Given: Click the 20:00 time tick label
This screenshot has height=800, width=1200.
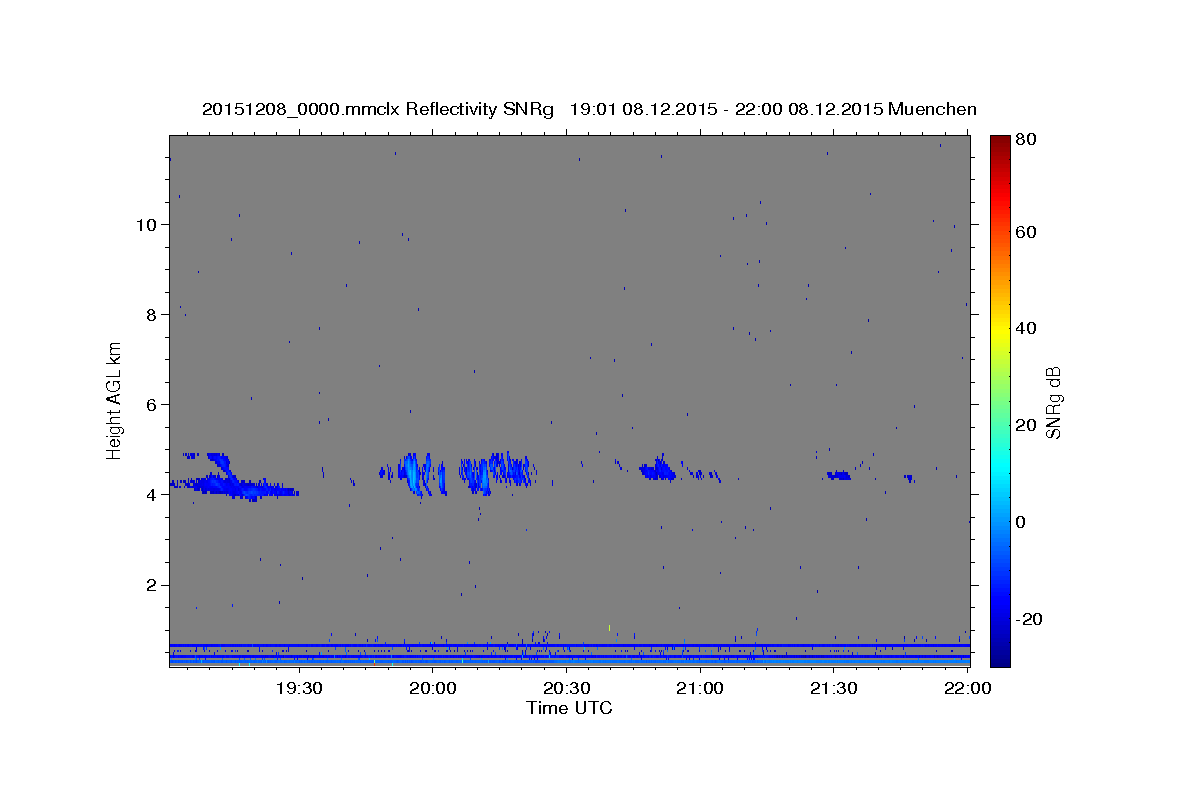Looking at the screenshot, I should (433, 688).
